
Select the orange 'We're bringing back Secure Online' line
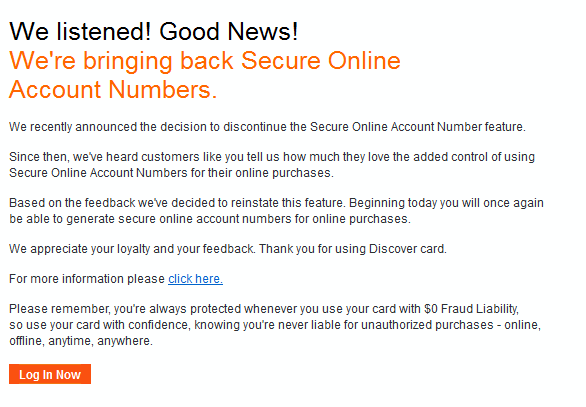(205, 61)
